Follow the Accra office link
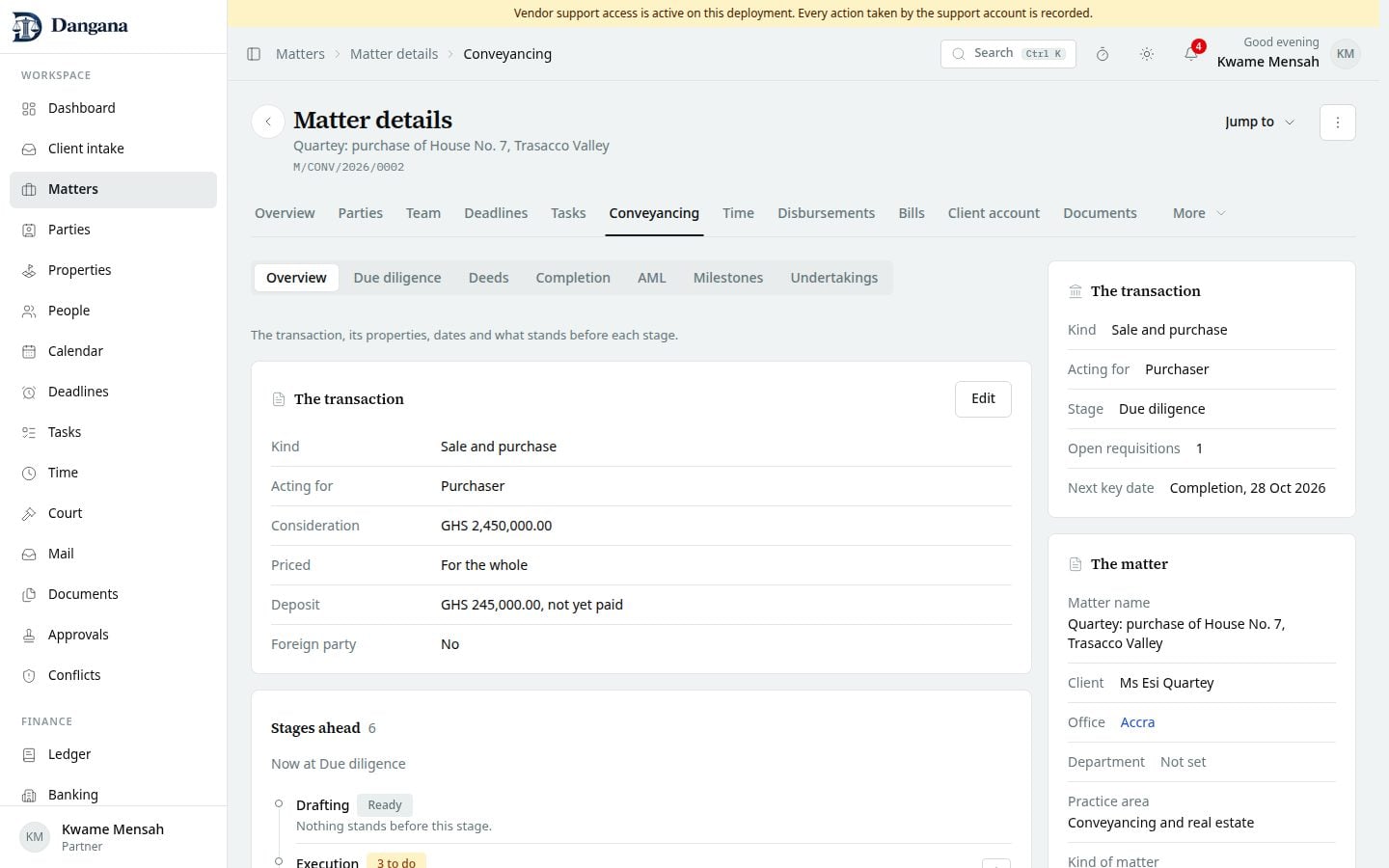The width and height of the screenshot is (1389, 868). [1137, 722]
